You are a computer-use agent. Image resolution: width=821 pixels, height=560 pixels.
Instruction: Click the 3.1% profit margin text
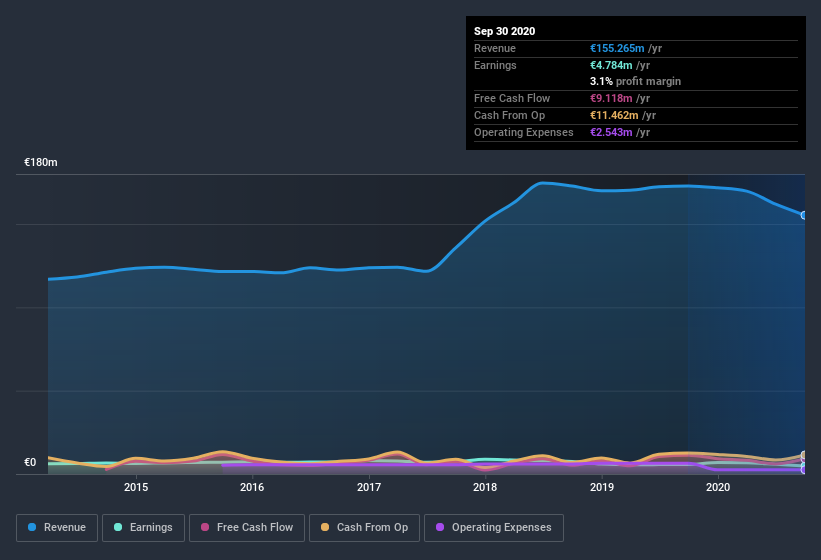coord(635,81)
